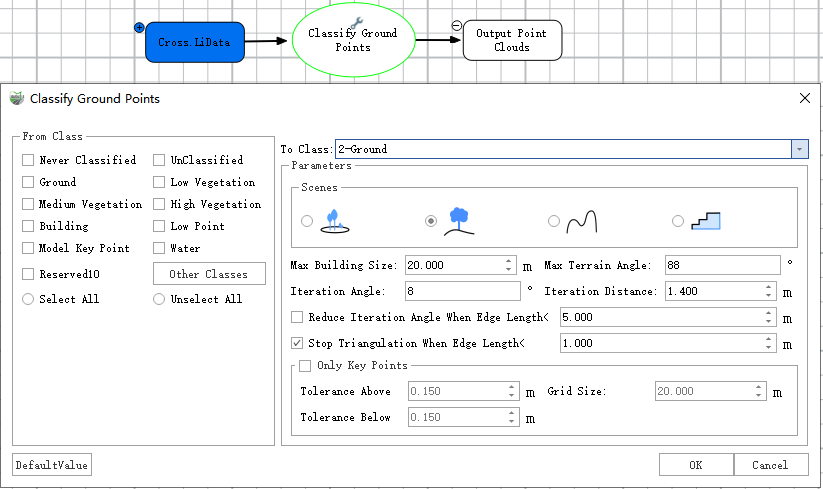Select the stair-step terrain scene icon
The width and height of the screenshot is (823, 489).
[707, 221]
